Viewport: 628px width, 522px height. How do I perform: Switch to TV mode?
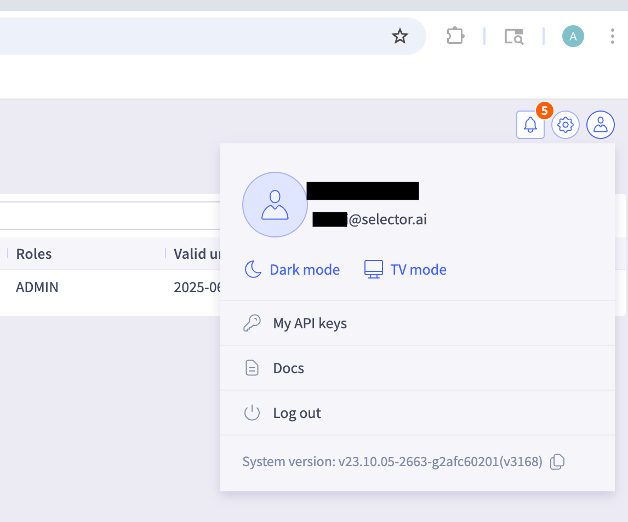pyautogui.click(x=404, y=270)
